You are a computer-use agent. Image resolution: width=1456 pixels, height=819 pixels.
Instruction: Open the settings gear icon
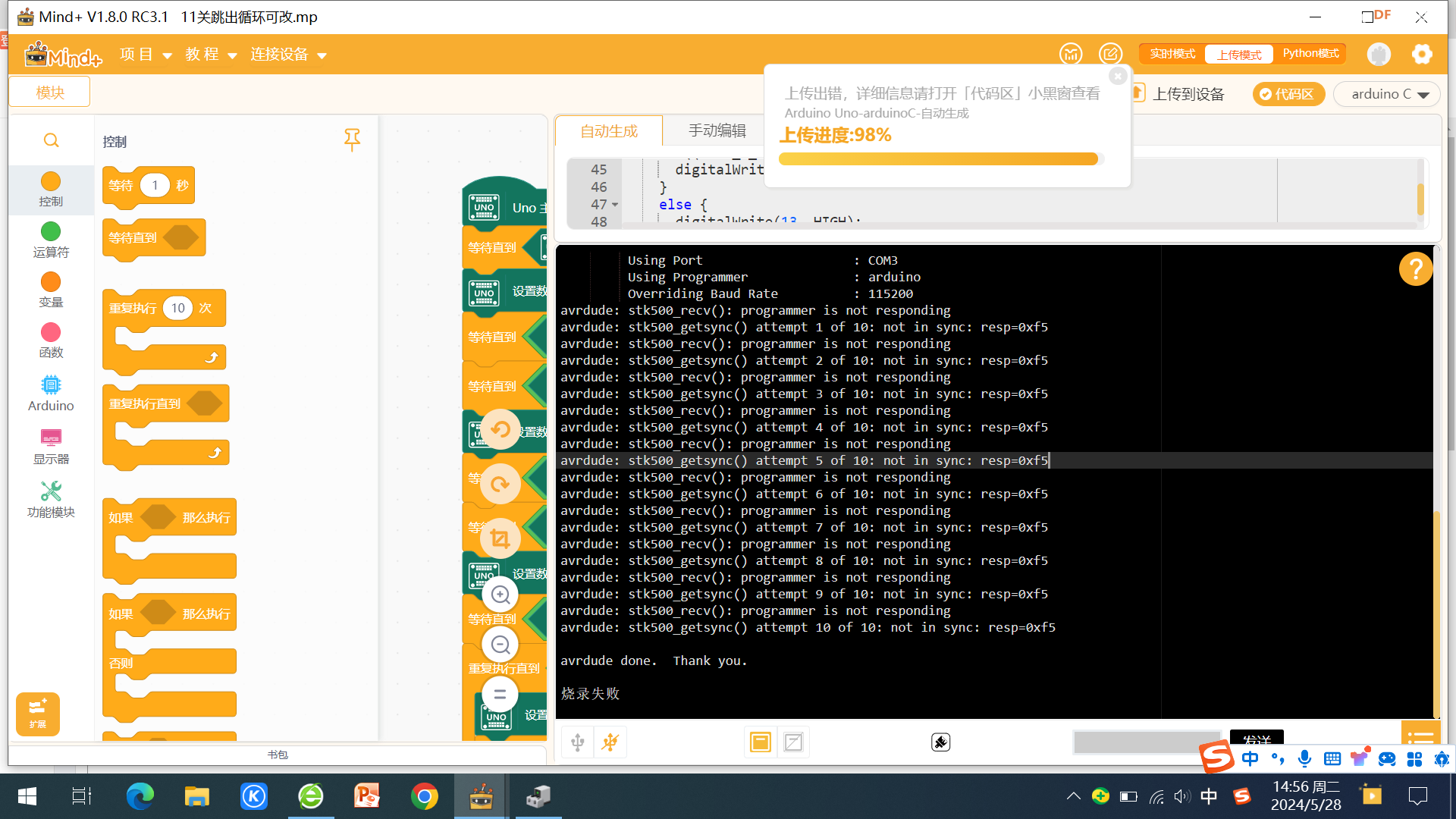tap(1422, 54)
